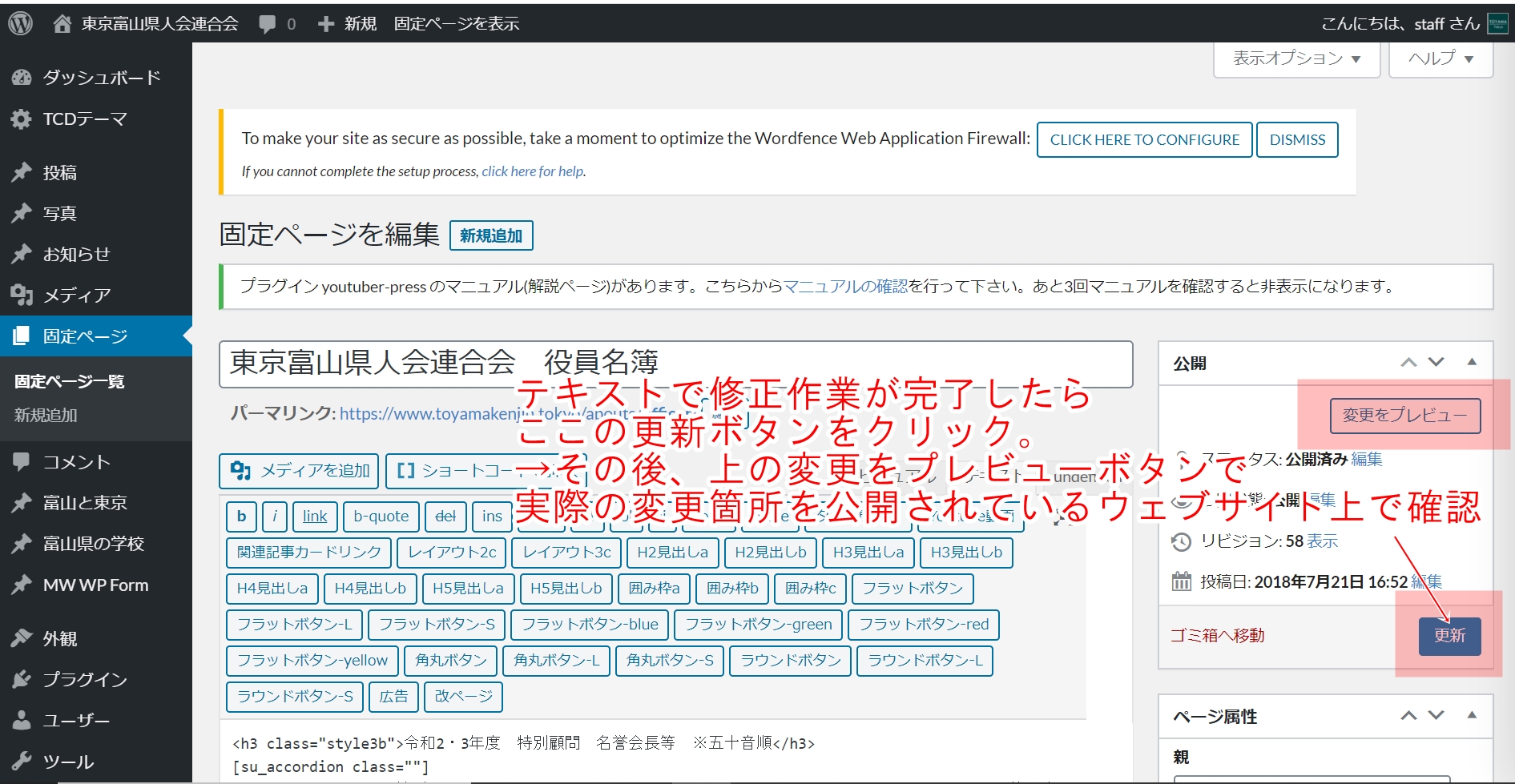
Task: Click the comments bubble icon in the admin bar
Action: pyautogui.click(x=268, y=24)
